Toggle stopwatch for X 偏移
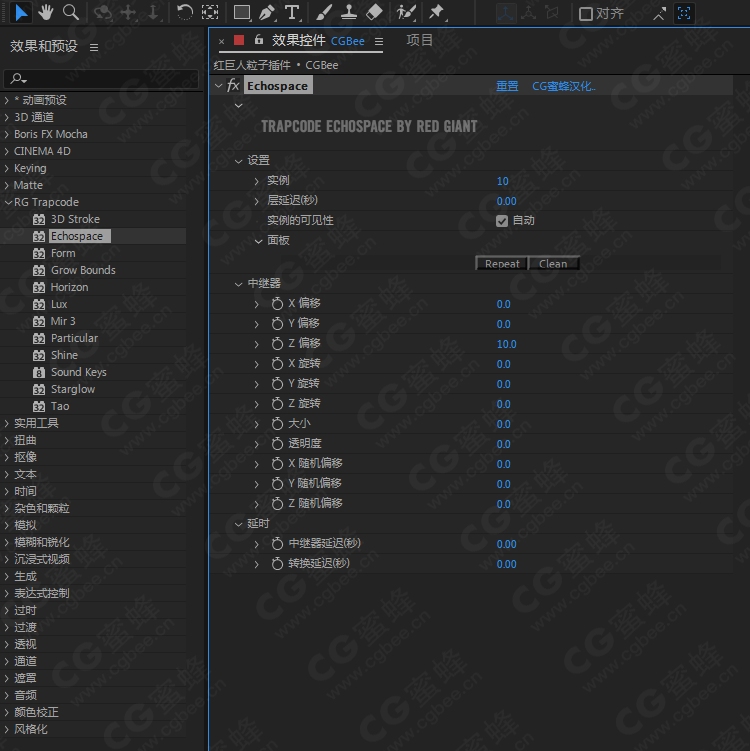Viewport: 750px width, 751px height. point(277,304)
